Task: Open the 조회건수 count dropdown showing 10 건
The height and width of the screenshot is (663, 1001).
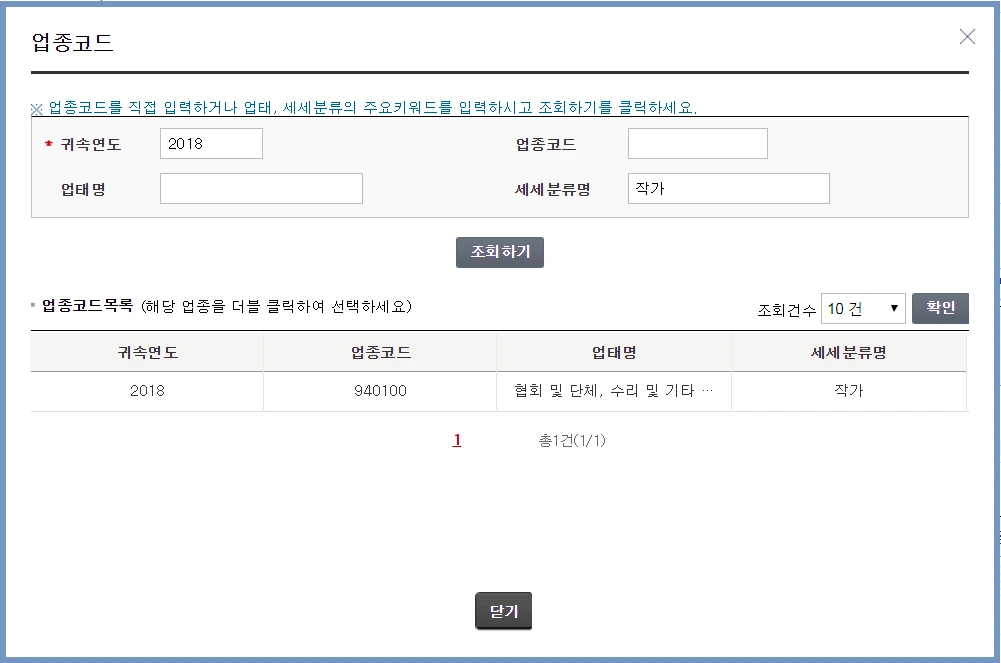Action: point(862,308)
